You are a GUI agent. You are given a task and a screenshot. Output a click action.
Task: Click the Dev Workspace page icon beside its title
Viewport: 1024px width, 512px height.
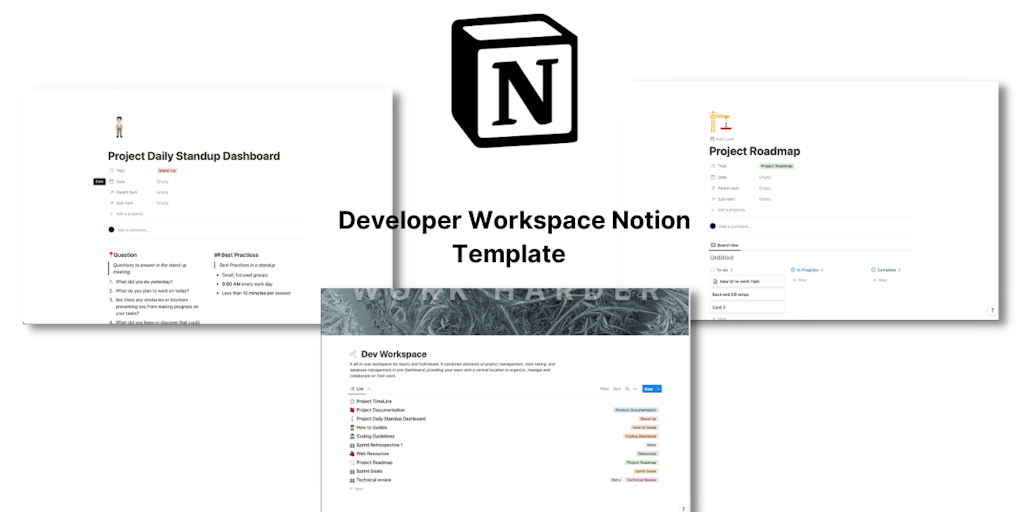click(x=353, y=354)
